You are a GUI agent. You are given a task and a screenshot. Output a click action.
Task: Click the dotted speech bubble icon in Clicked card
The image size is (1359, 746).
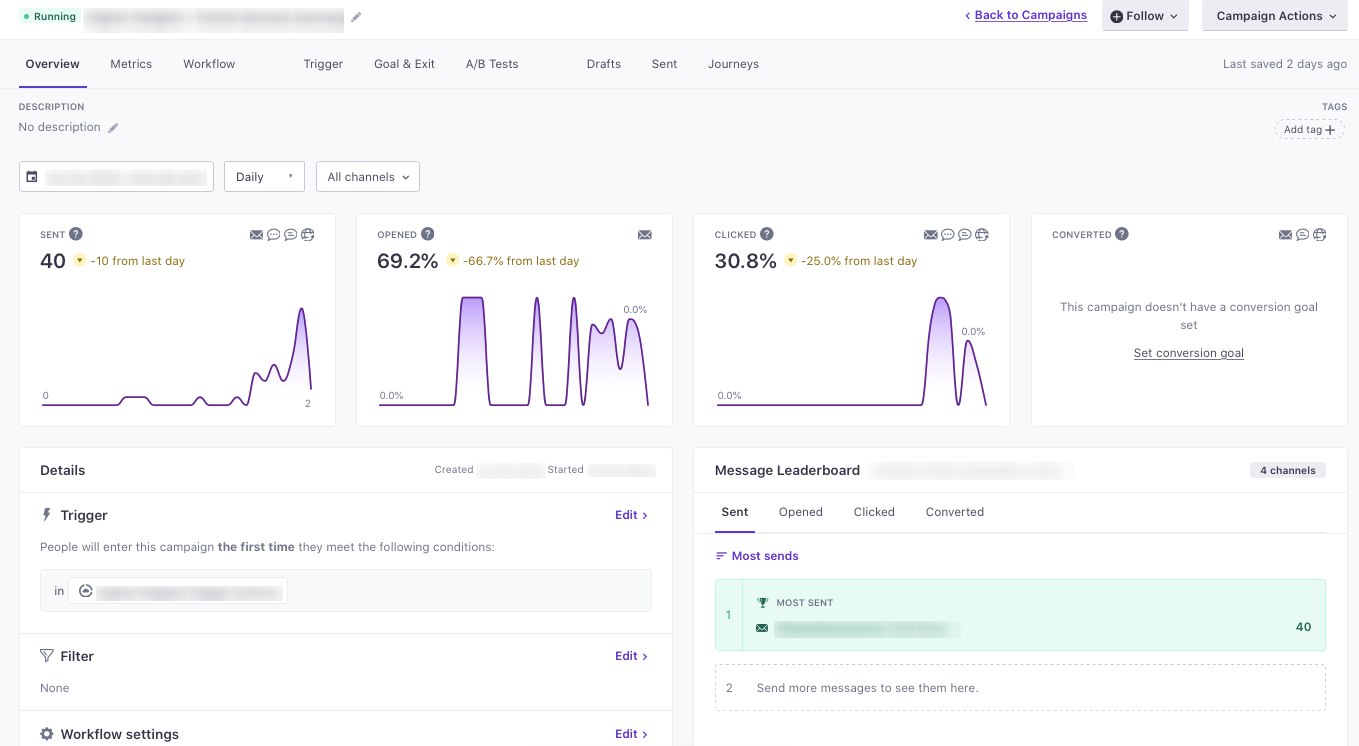[947, 235]
